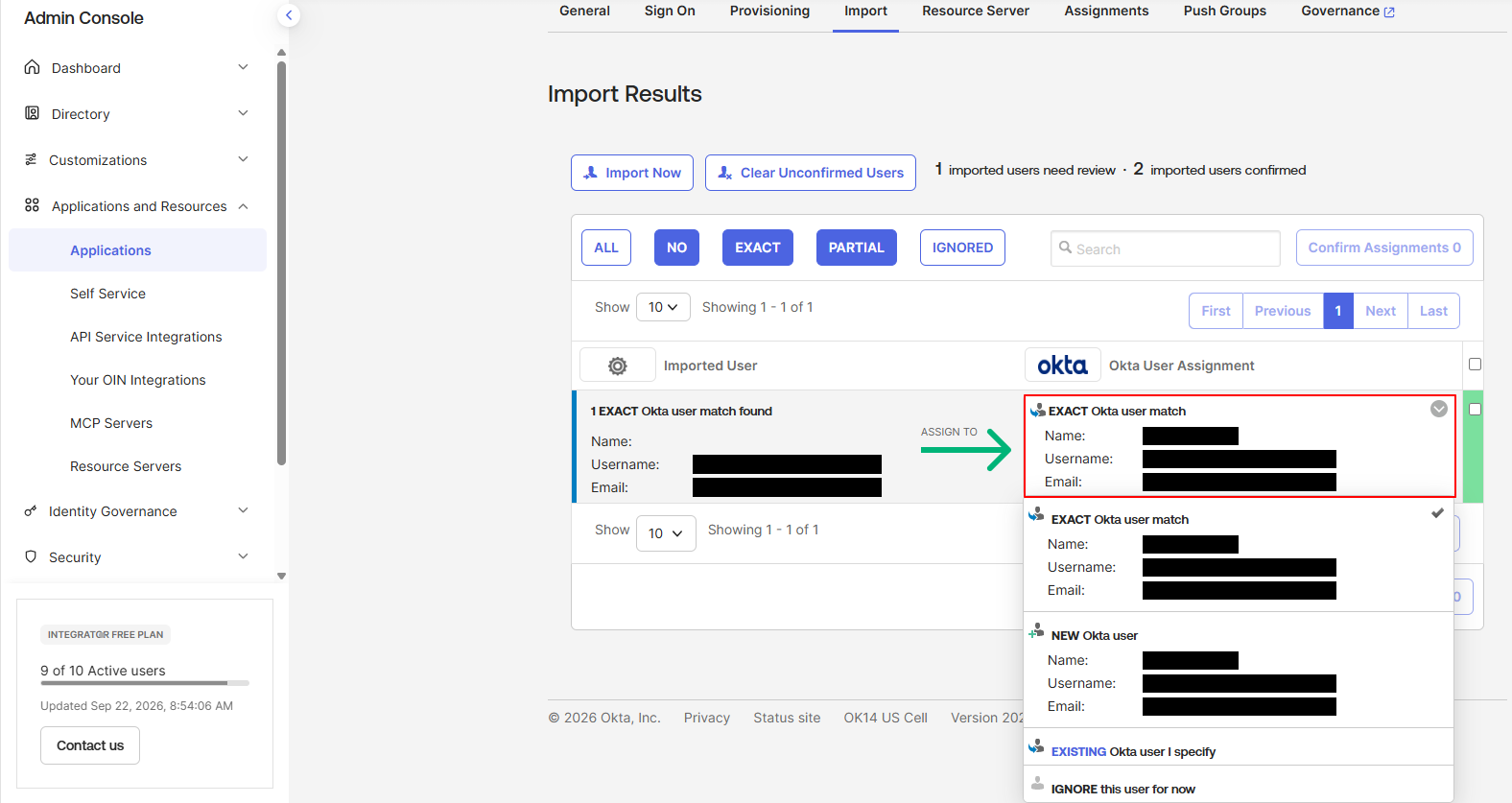Click the gear icon beside Imported User
Image resolution: width=1512 pixels, height=803 pixels.
tap(618, 366)
